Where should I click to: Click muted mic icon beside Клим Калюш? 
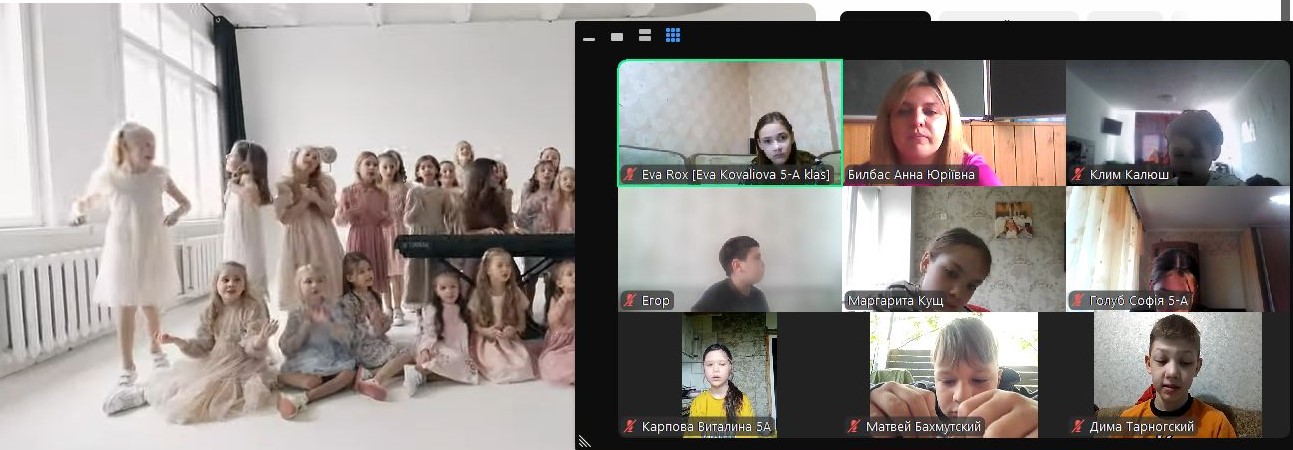click(x=1078, y=174)
